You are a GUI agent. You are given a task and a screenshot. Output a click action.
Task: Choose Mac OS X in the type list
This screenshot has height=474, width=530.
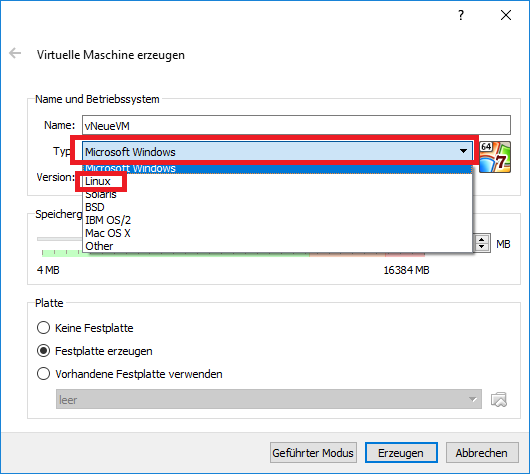[x=277, y=233]
